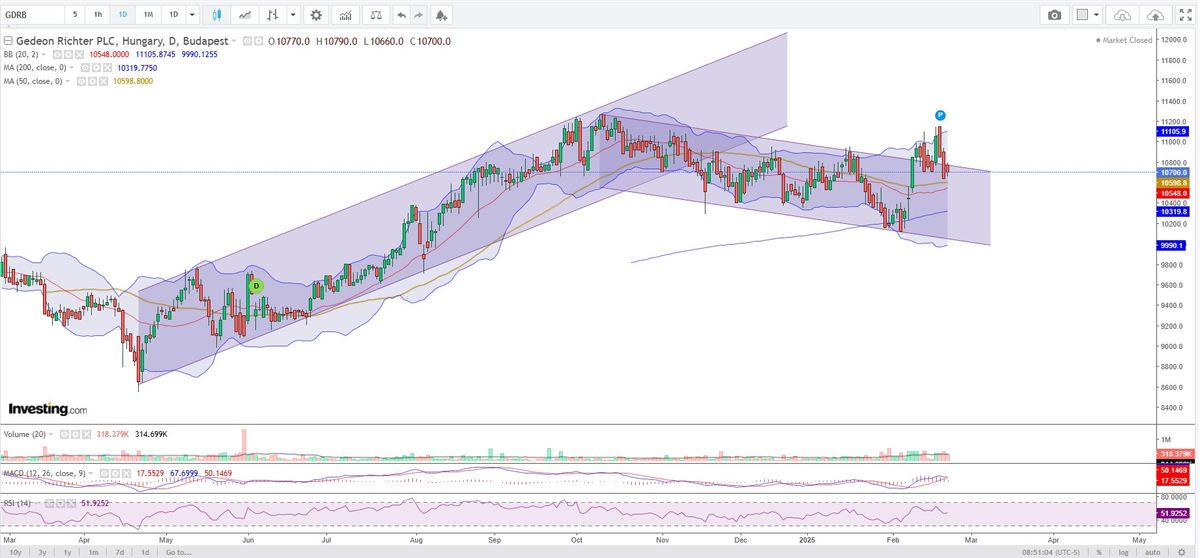Set time range to 10y

pos(15,552)
